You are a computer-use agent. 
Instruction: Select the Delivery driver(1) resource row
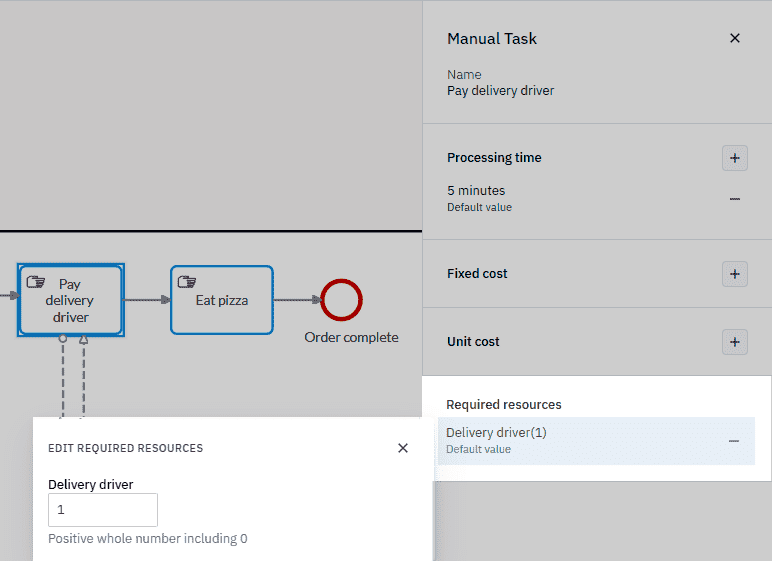coord(596,441)
